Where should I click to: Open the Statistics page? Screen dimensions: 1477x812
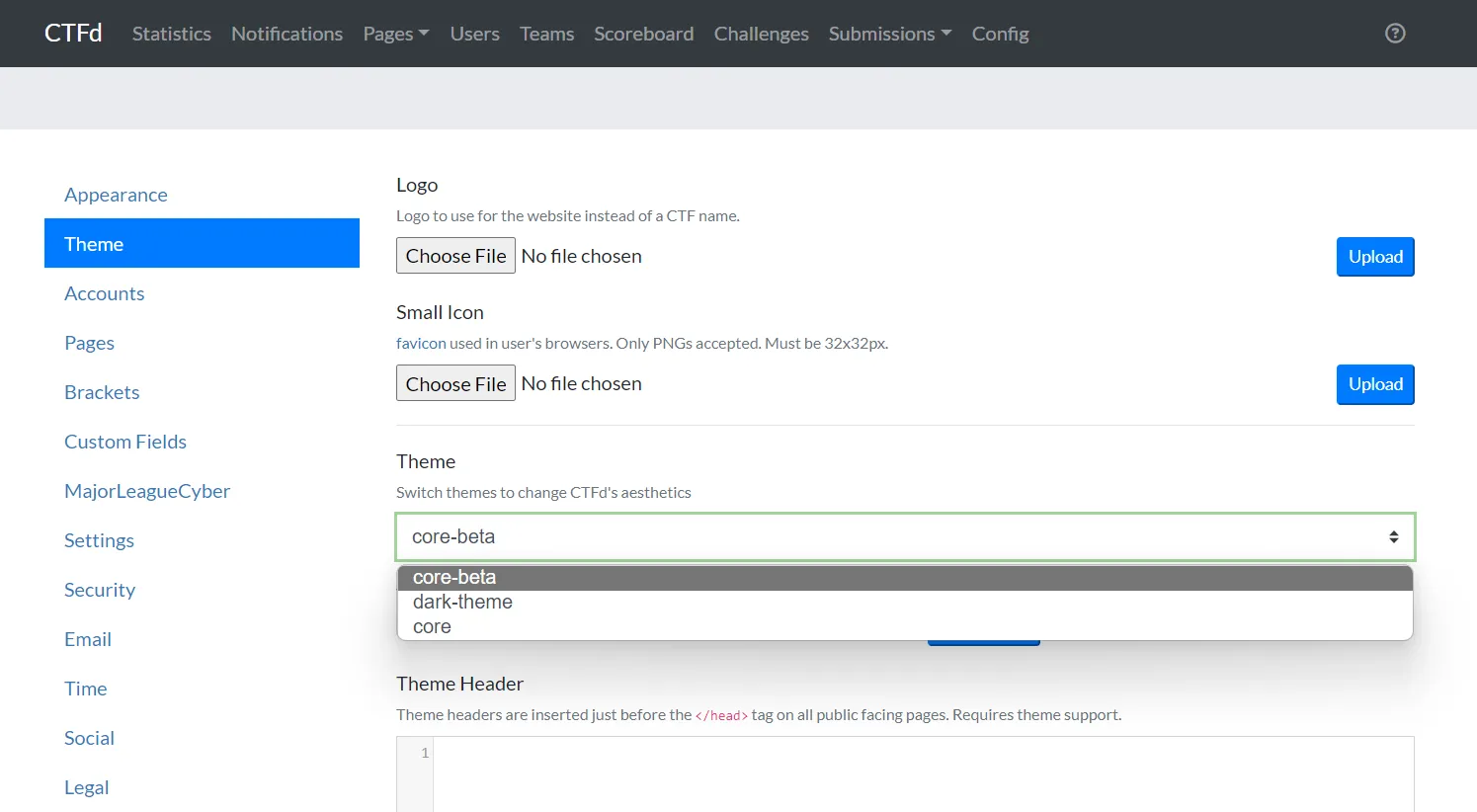(171, 34)
